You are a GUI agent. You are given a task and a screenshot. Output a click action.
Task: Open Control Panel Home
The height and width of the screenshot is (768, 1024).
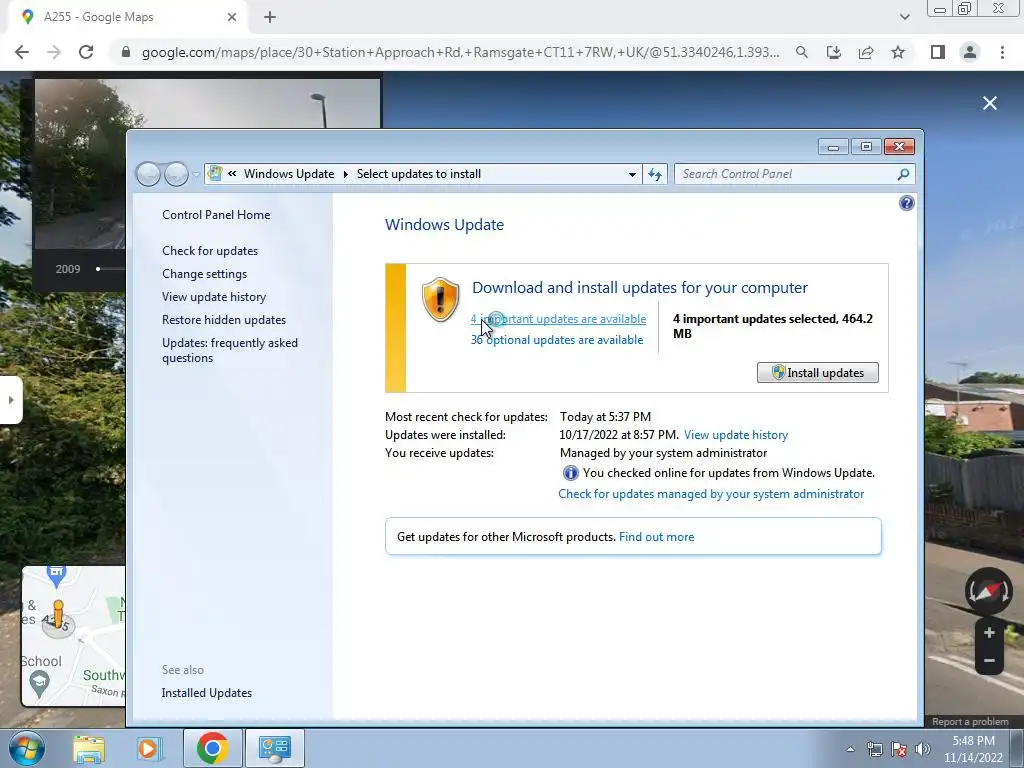[x=216, y=215]
